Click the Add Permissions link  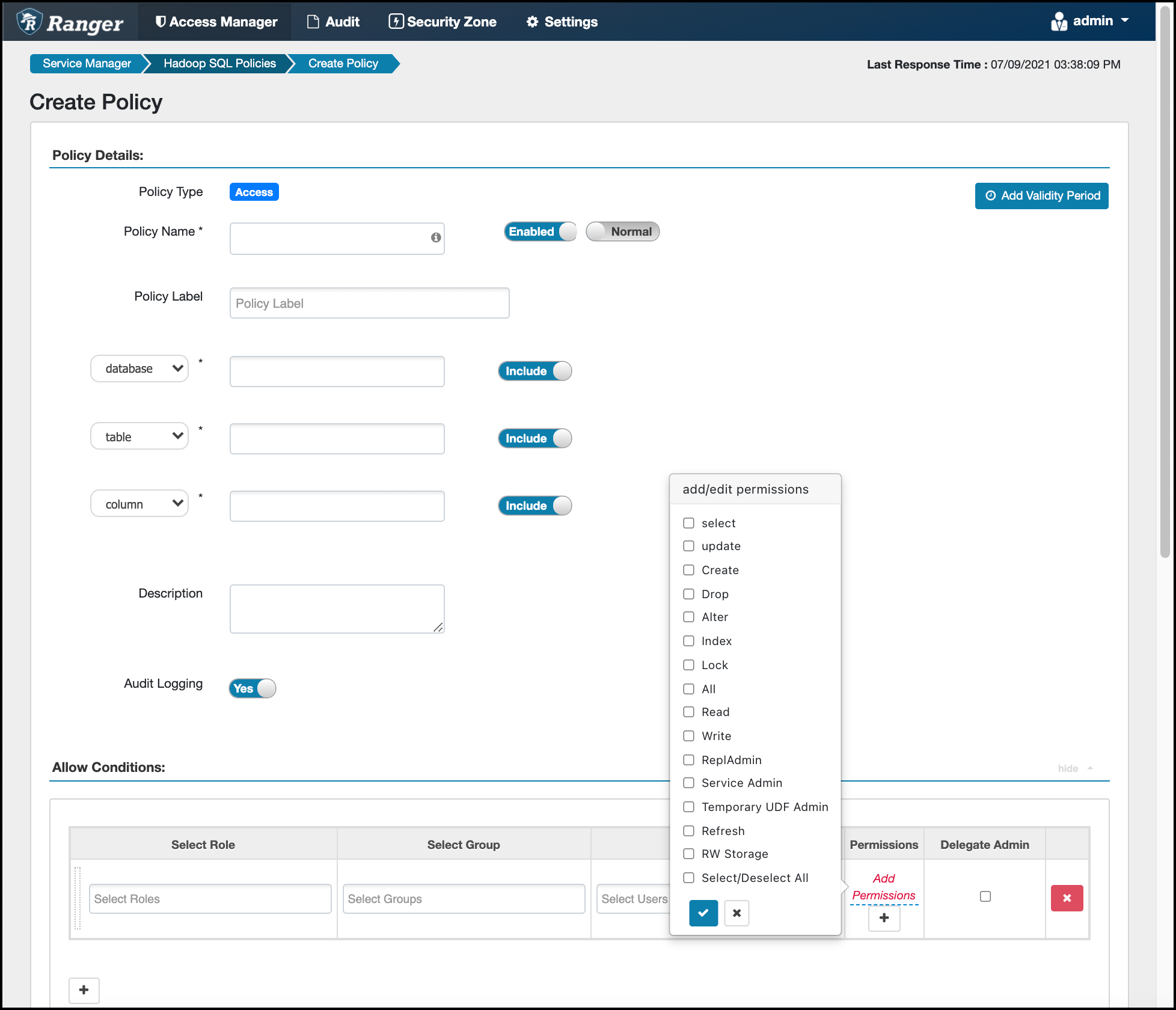click(883, 887)
